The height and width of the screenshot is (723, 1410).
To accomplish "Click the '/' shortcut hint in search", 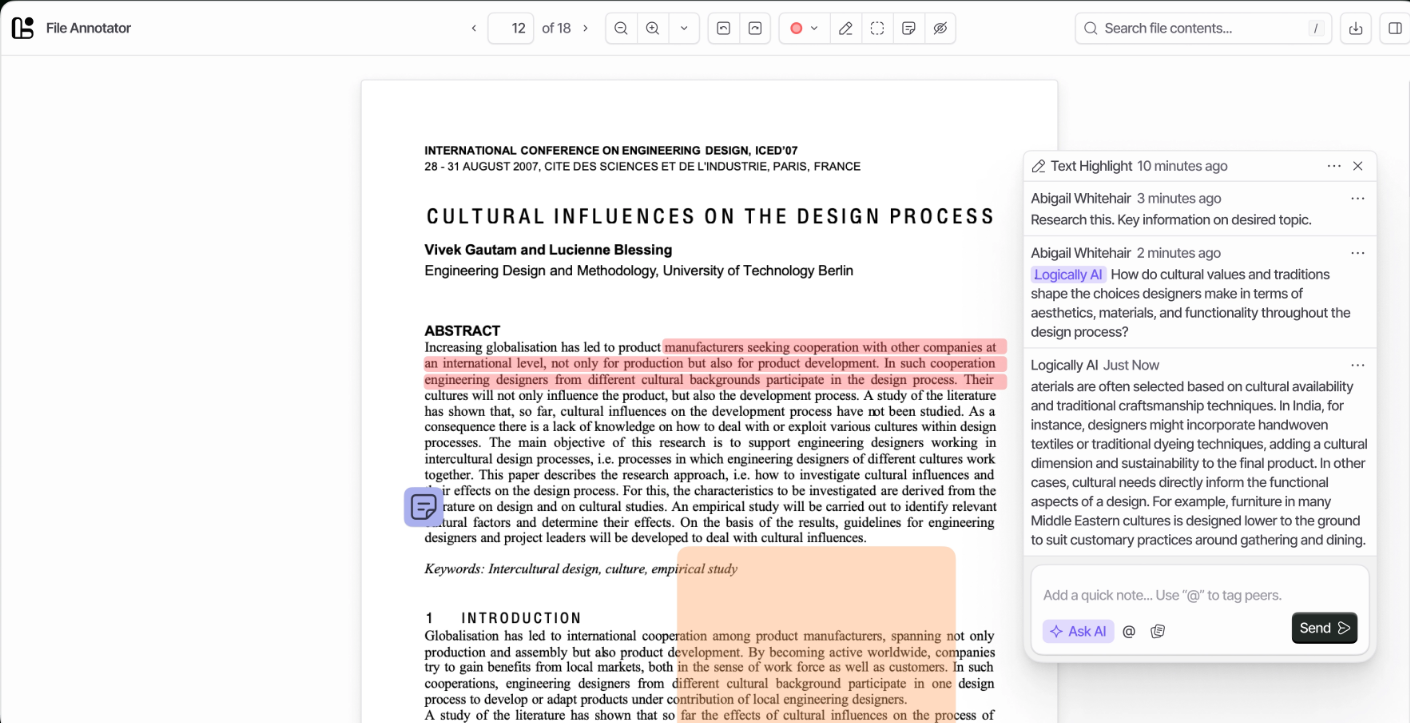I will (1316, 28).
